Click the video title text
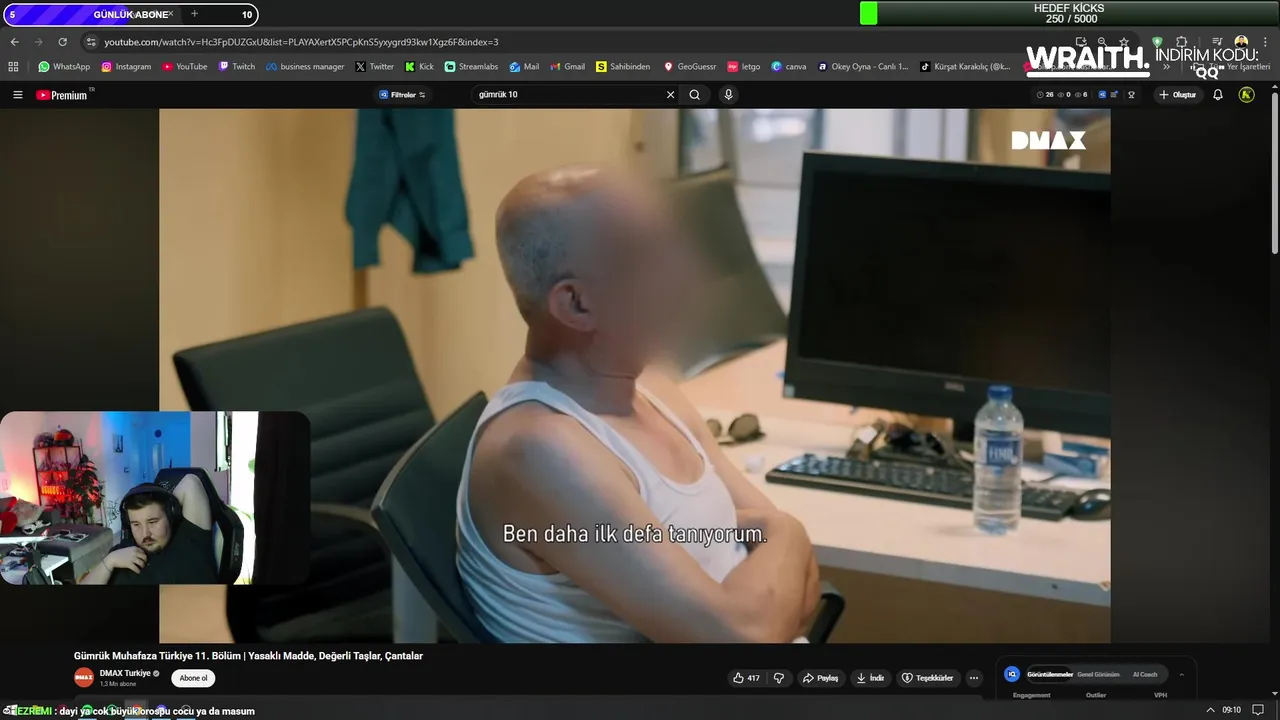Screen dimensions: 1280x720 [248, 656]
